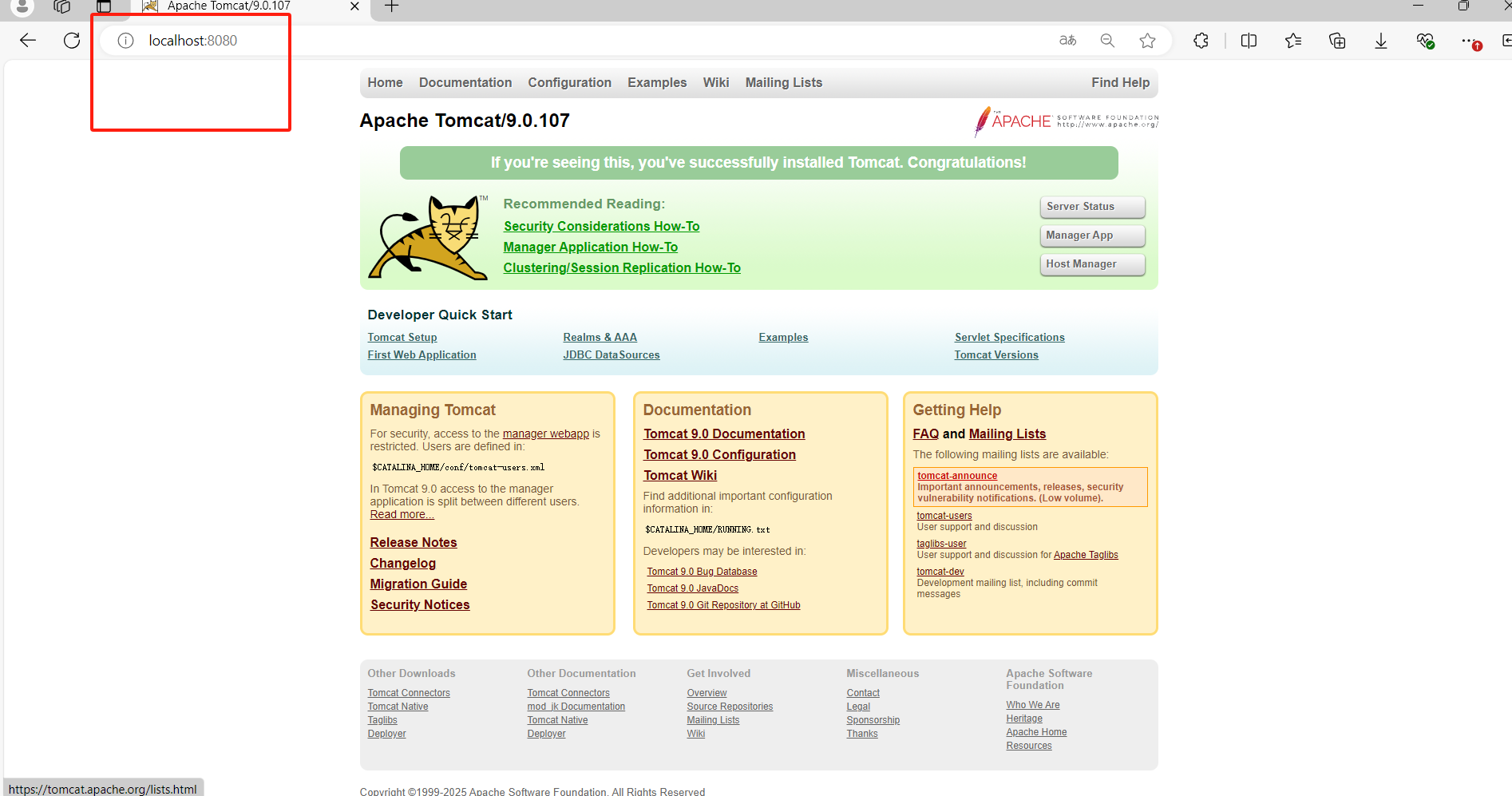Open the Workspaces icon in title bar

[61, 6]
